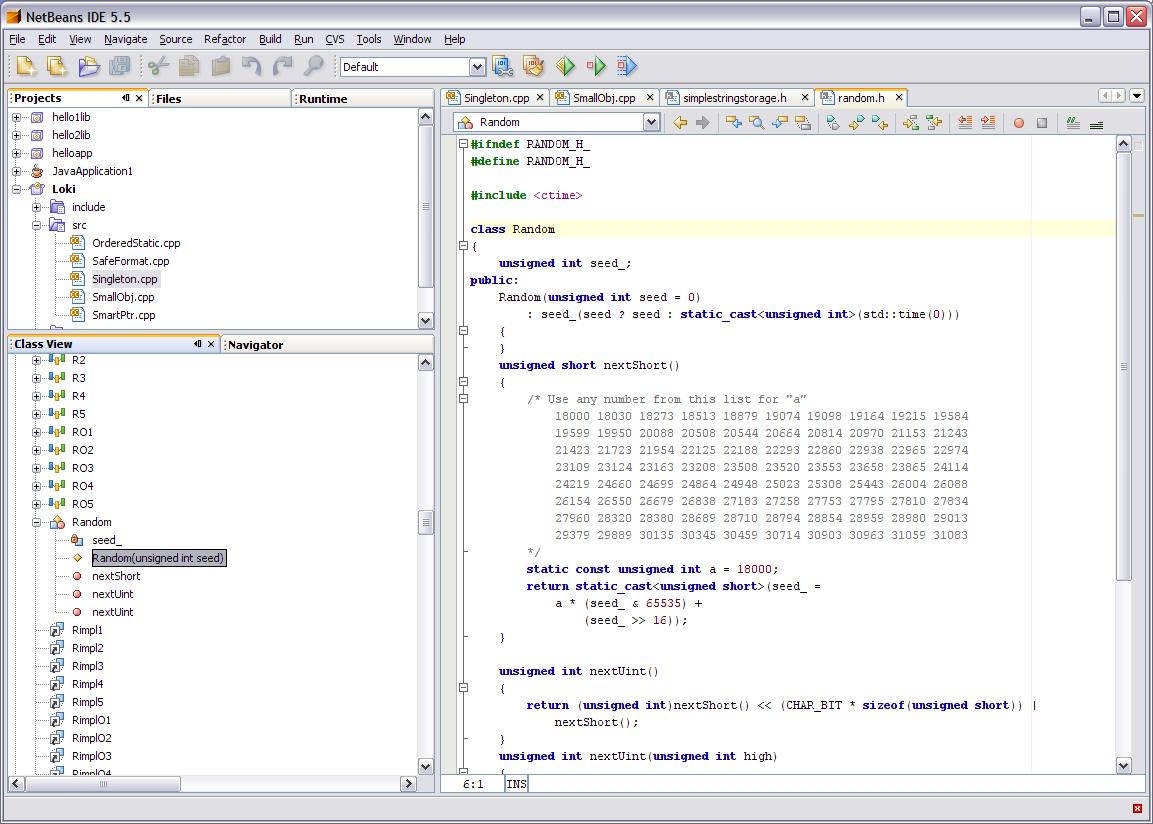Open the File menu
Image resolution: width=1153 pixels, height=824 pixels.
coord(17,39)
